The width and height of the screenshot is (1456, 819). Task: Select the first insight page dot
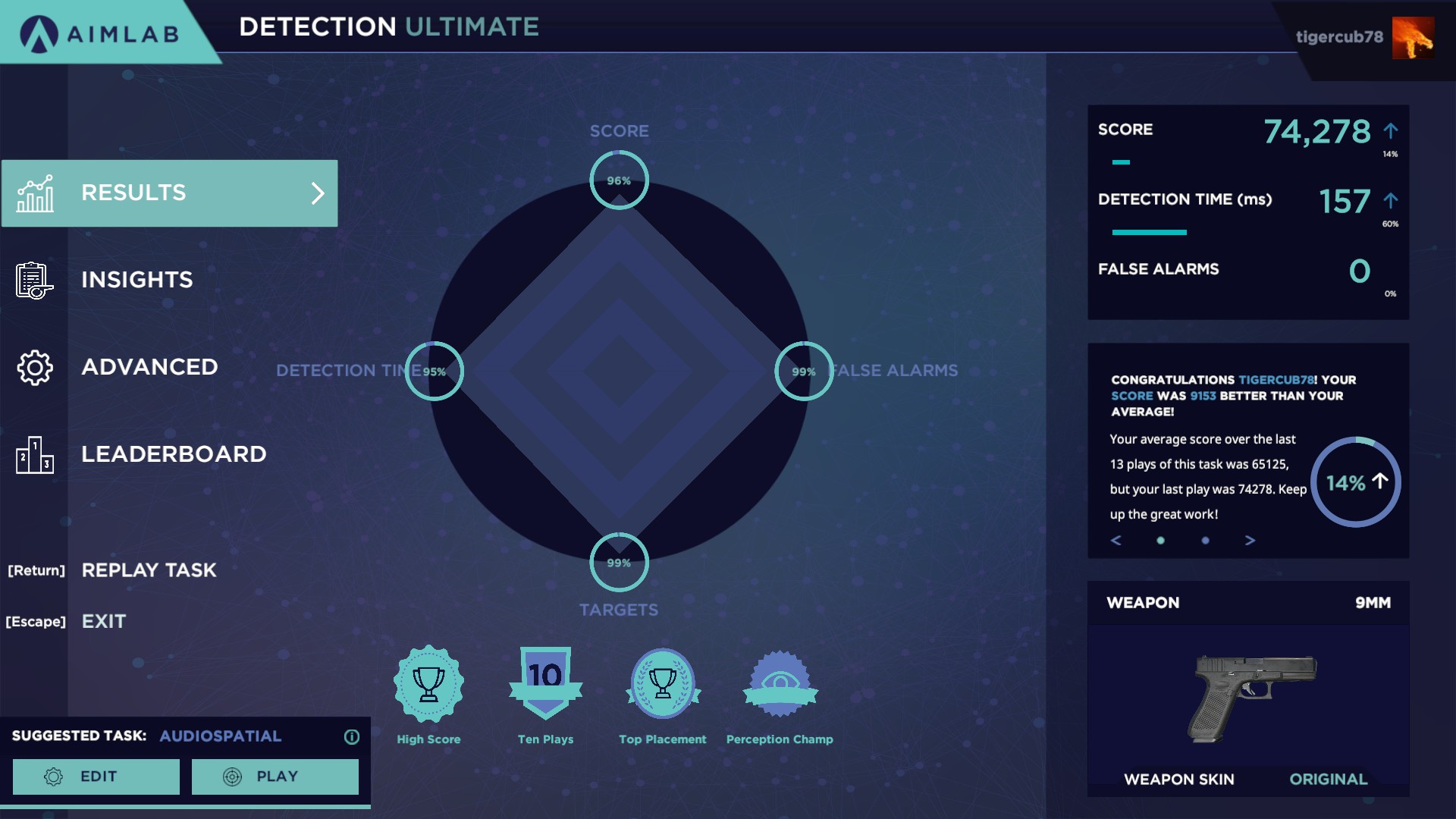[1160, 541]
